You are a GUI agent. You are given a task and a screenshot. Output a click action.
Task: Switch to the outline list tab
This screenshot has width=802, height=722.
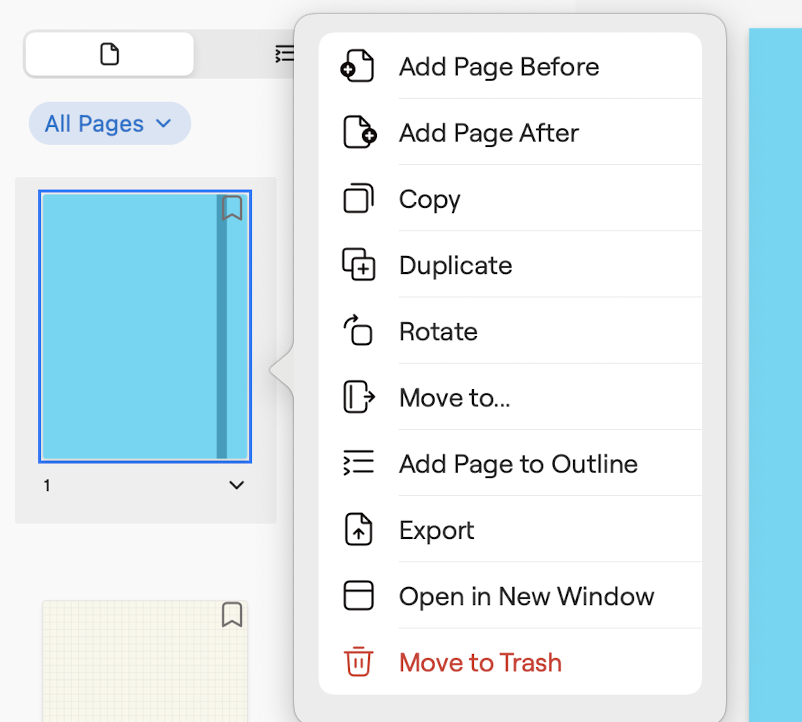(x=284, y=54)
